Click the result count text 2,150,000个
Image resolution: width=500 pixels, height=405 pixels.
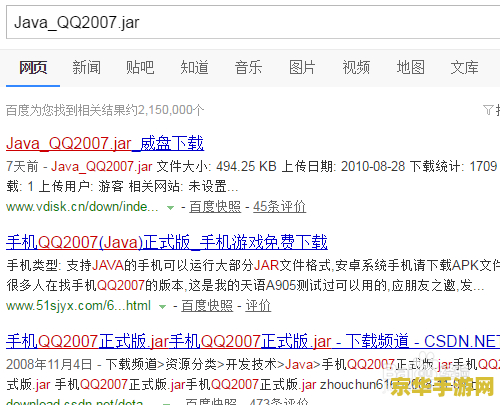[x=170, y=110]
